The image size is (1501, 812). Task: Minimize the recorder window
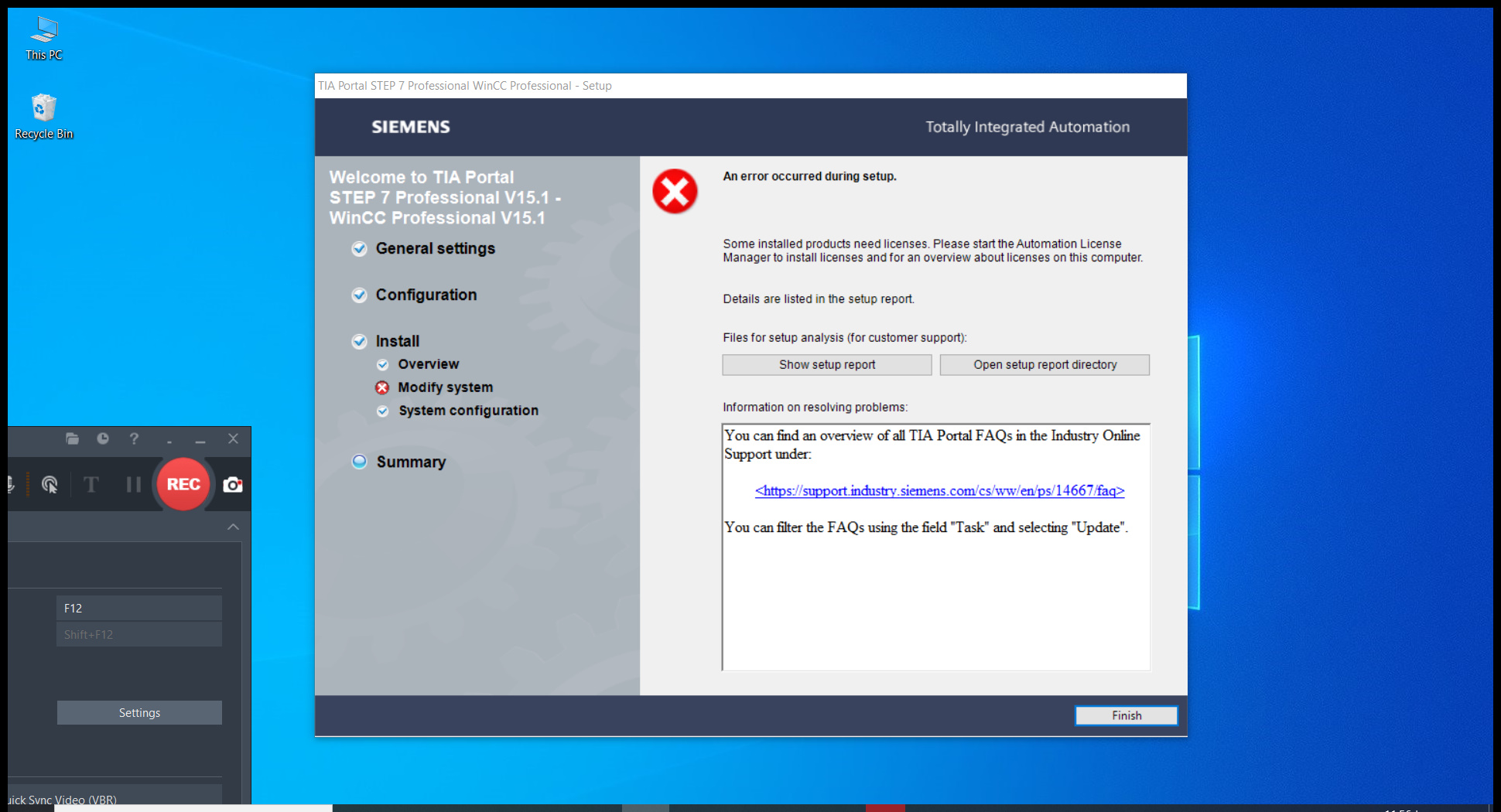click(x=200, y=441)
